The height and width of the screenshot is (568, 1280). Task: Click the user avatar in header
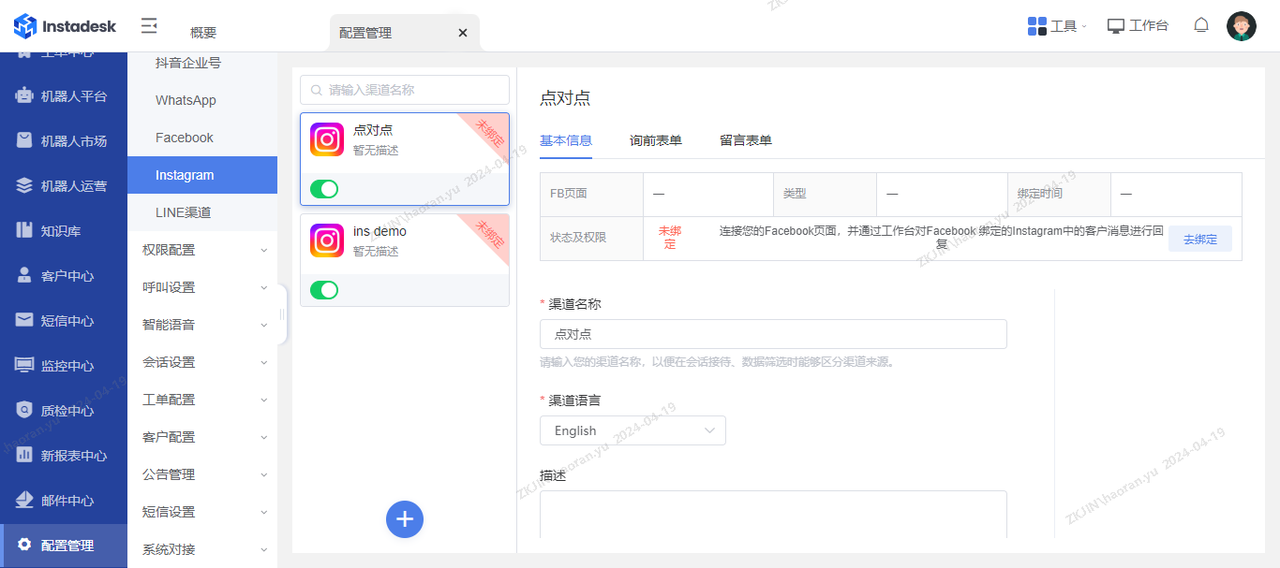pyautogui.click(x=1241, y=26)
